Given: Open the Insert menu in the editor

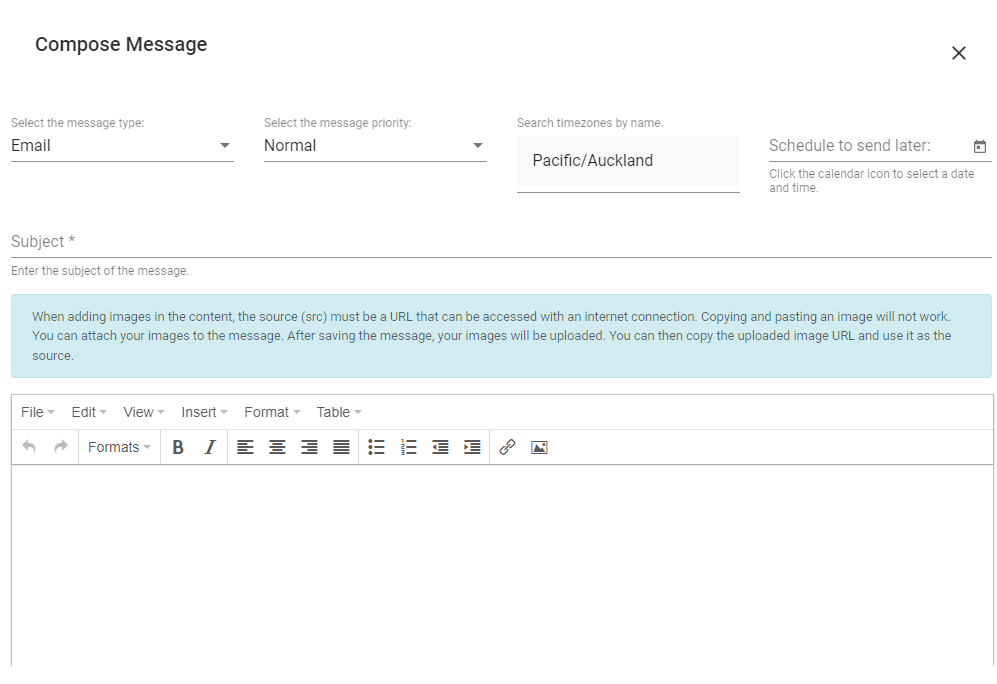Looking at the screenshot, I should point(204,412).
